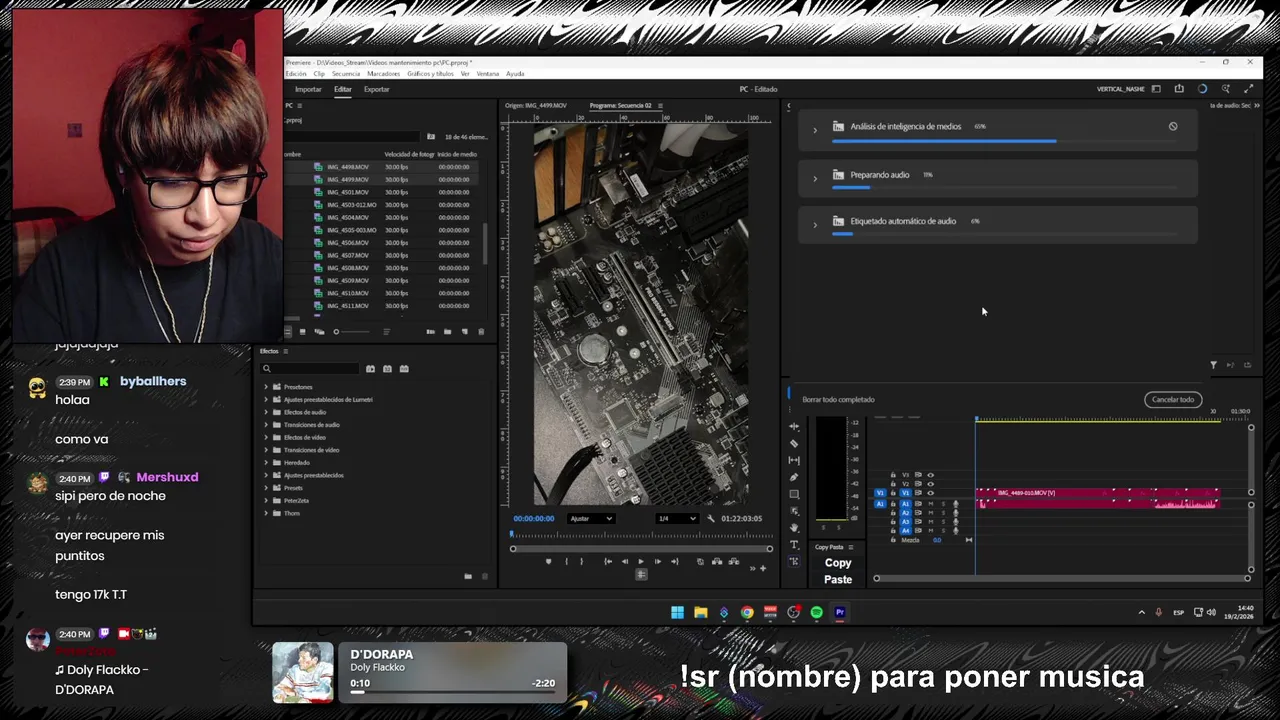Open the Secuencia menu
Image resolution: width=1280 pixels, height=720 pixels.
point(345,74)
